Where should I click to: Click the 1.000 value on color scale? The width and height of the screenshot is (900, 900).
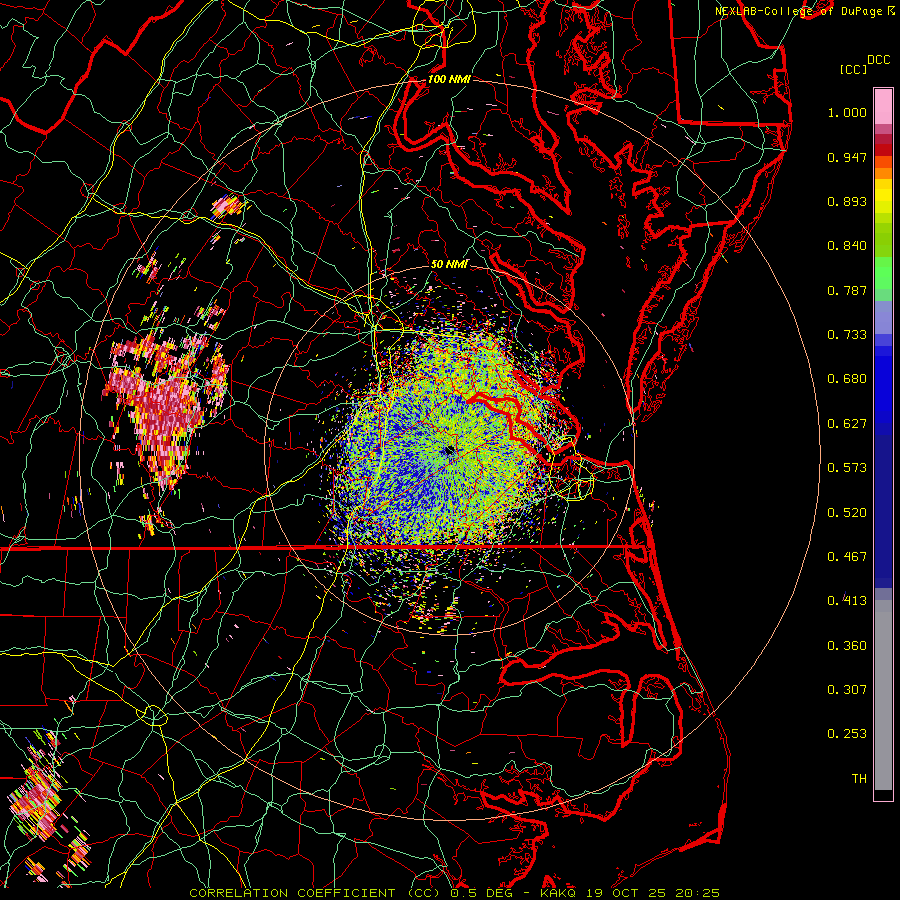coord(847,112)
